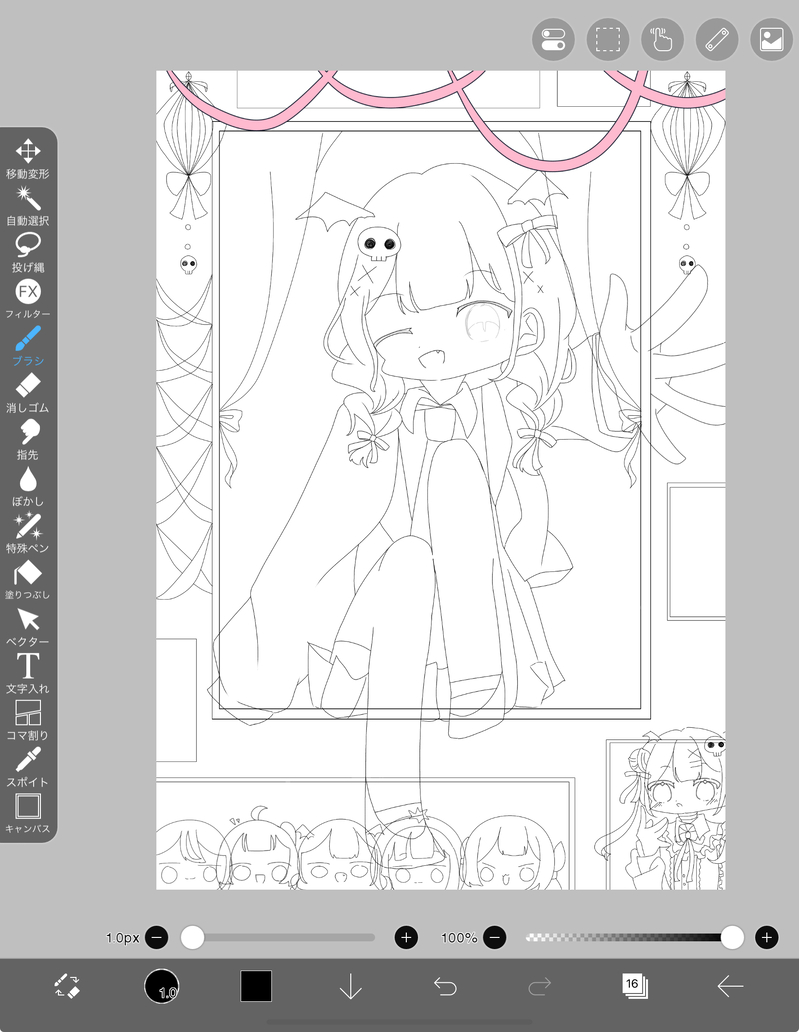Open the stabilizer hand-touch icon
This screenshot has height=1032, width=799.
click(662, 39)
